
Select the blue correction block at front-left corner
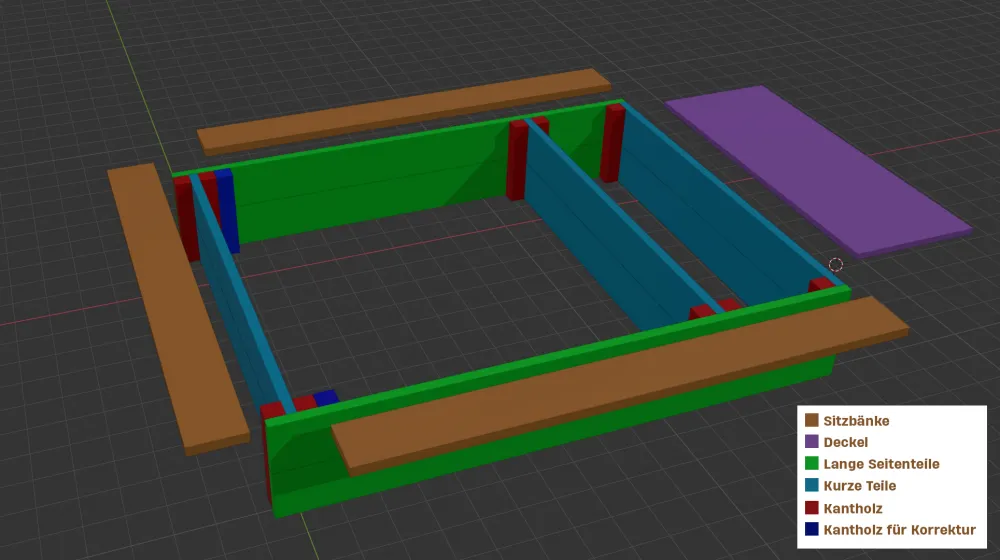coord(325,398)
